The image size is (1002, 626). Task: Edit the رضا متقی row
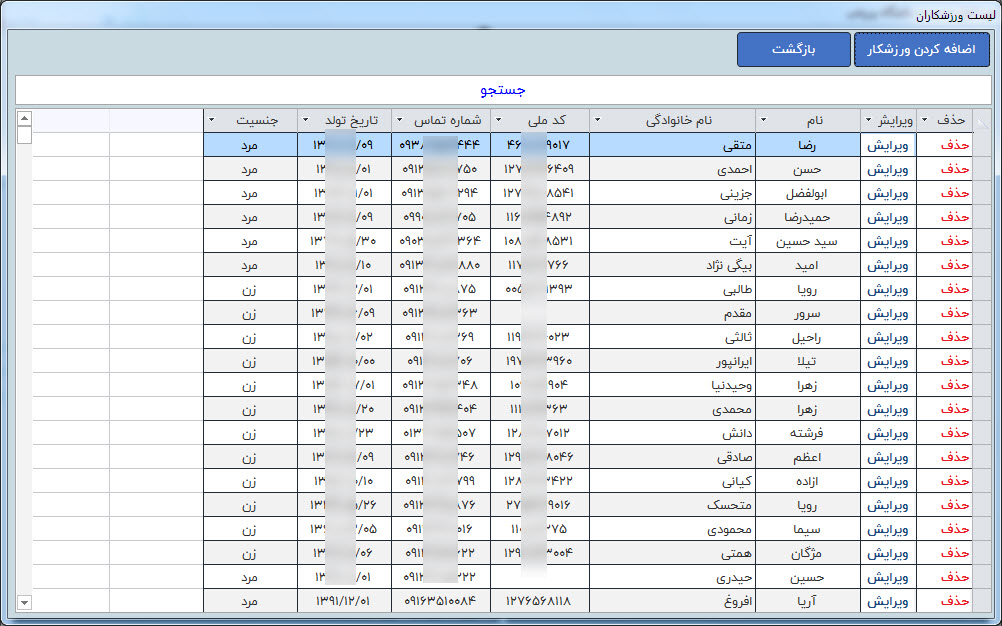coord(887,145)
